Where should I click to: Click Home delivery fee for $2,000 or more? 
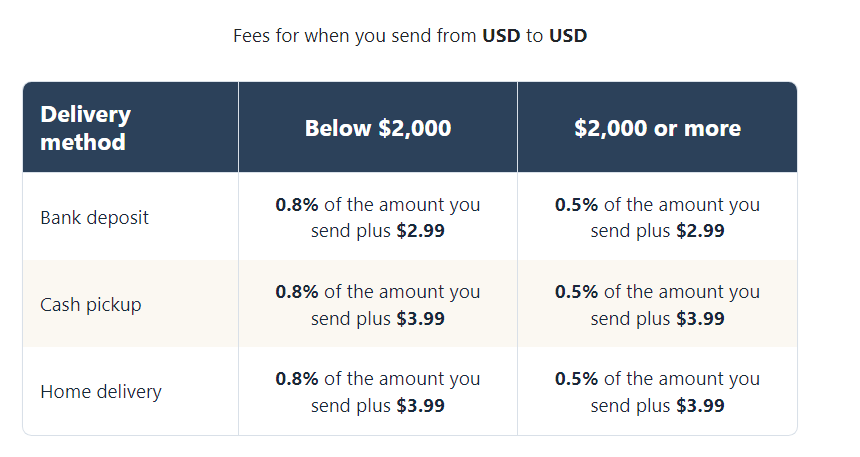pos(657,392)
